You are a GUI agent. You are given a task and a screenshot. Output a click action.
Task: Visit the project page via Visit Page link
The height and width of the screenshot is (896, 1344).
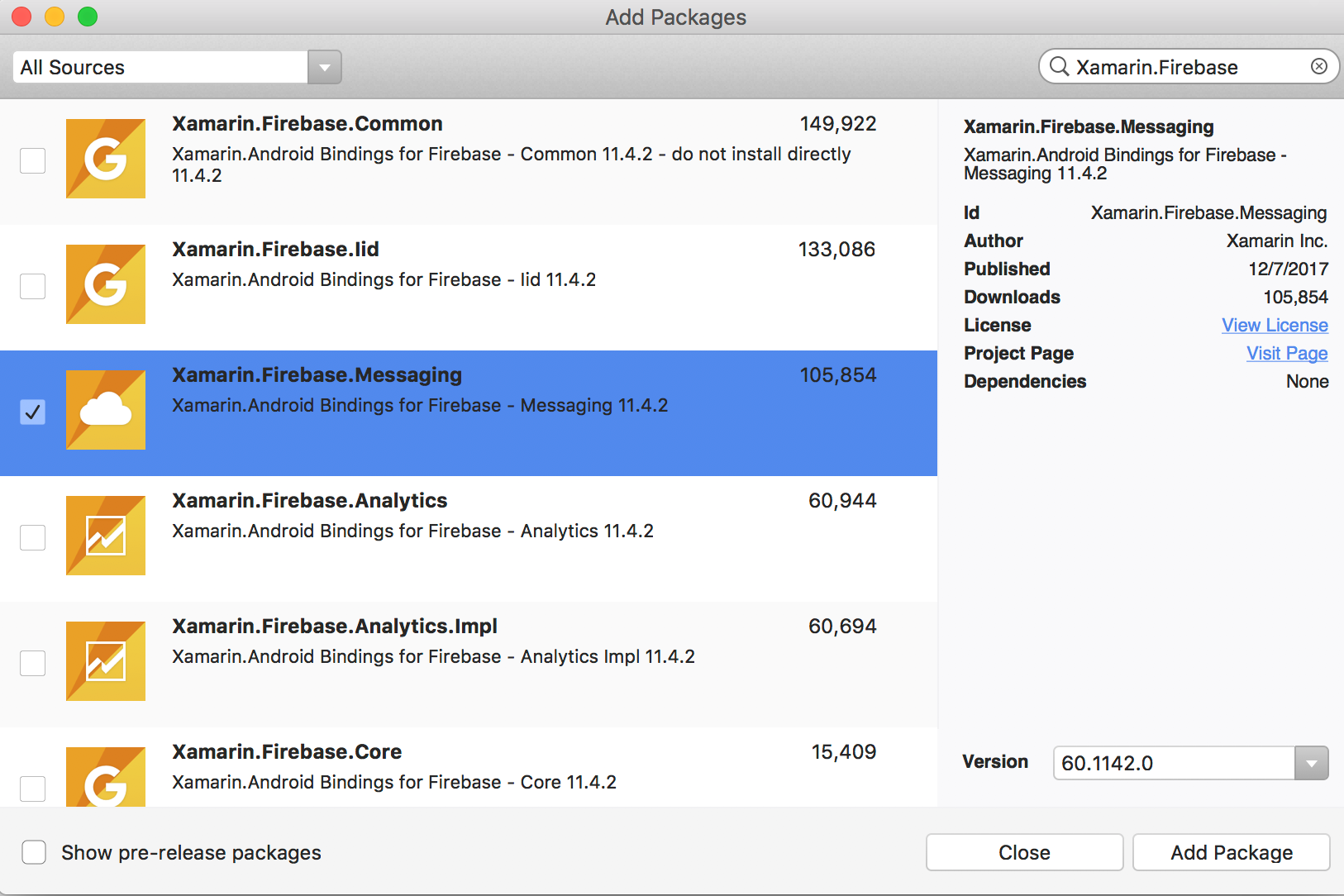click(x=1286, y=353)
